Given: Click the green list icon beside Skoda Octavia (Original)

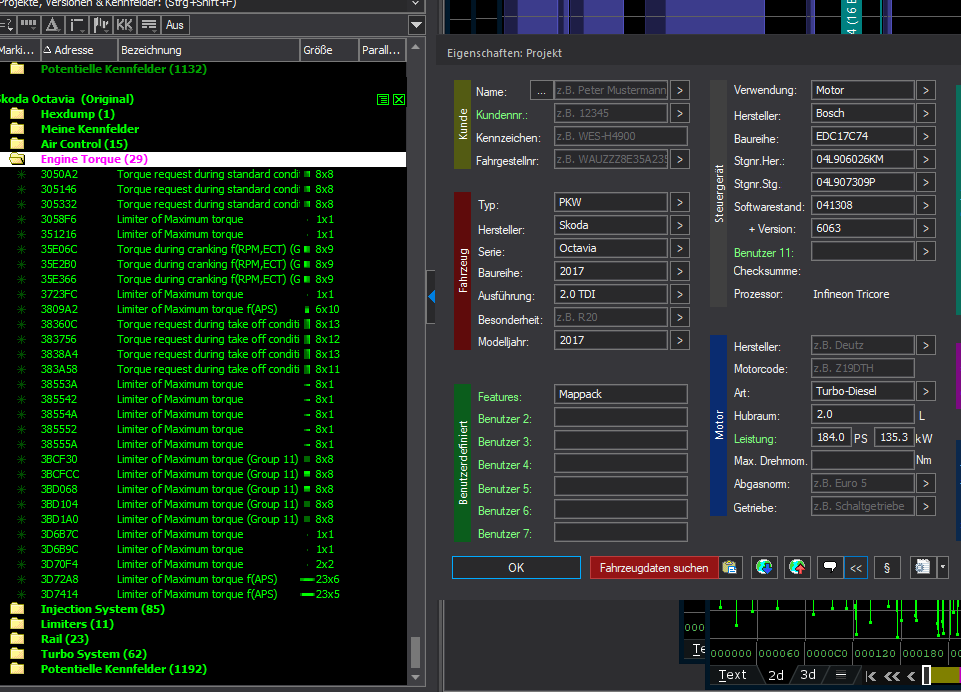Looking at the screenshot, I should pos(383,99).
